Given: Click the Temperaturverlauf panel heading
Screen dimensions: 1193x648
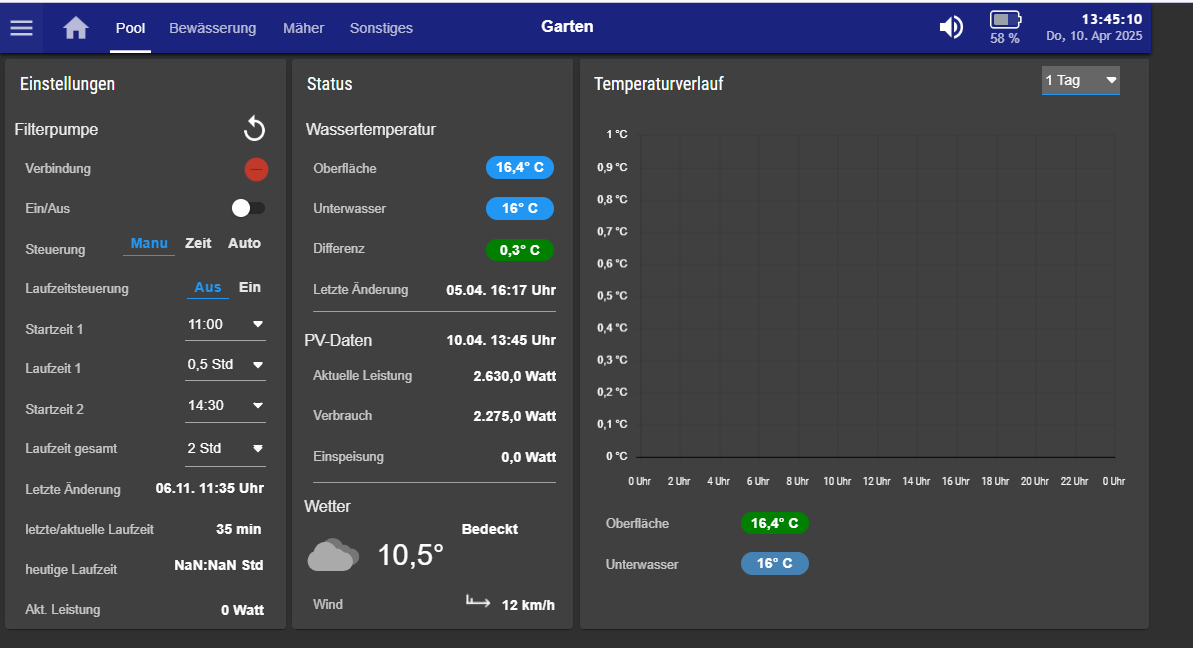Looking at the screenshot, I should pos(659,84).
